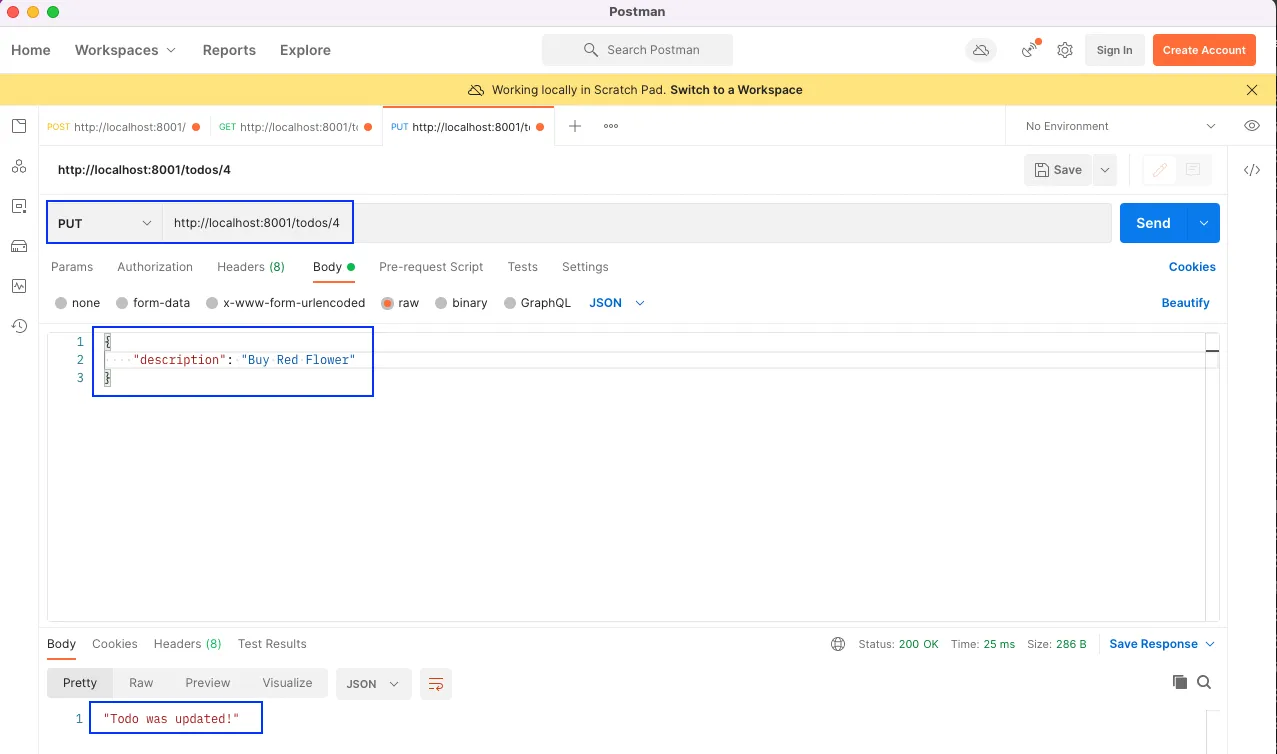Open the Workspaces menu dropdown

[125, 50]
